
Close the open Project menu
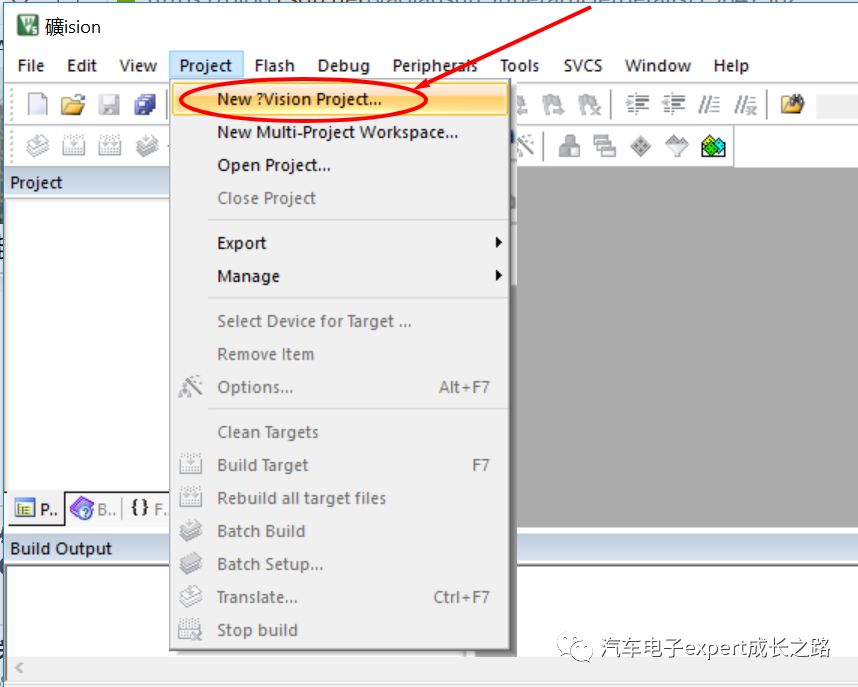tap(206, 66)
